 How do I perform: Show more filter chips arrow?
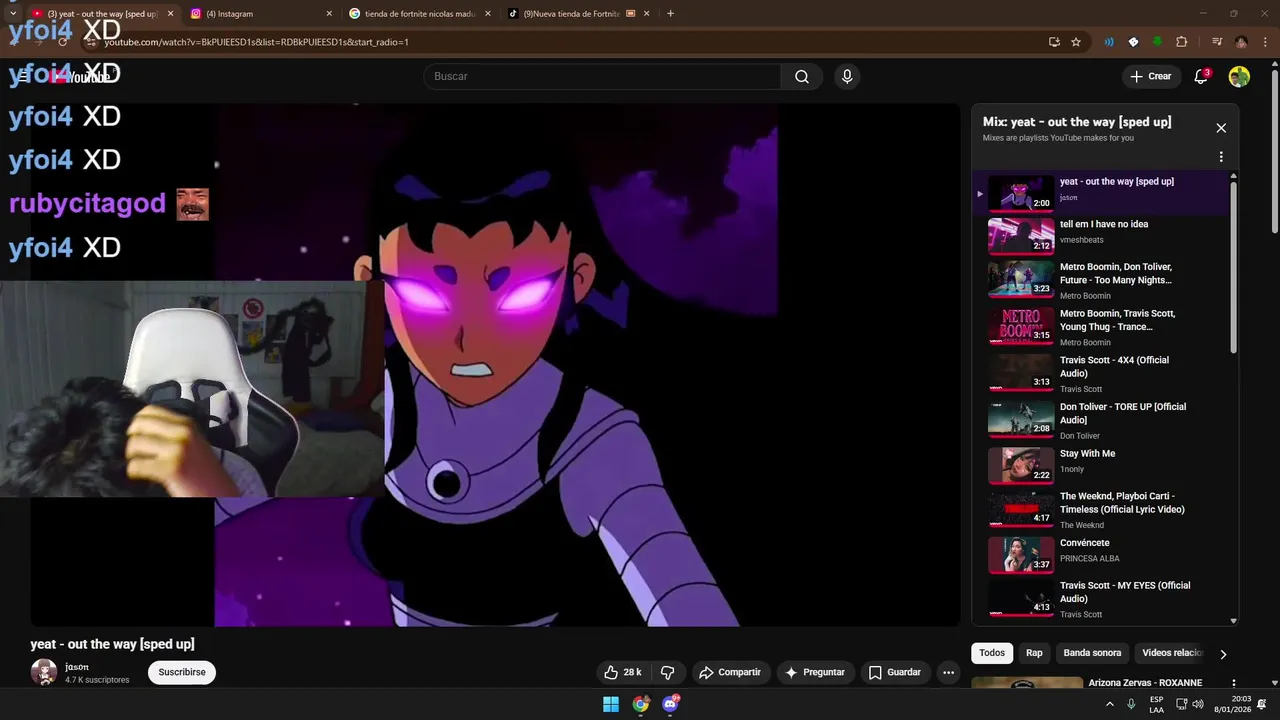[1222, 654]
